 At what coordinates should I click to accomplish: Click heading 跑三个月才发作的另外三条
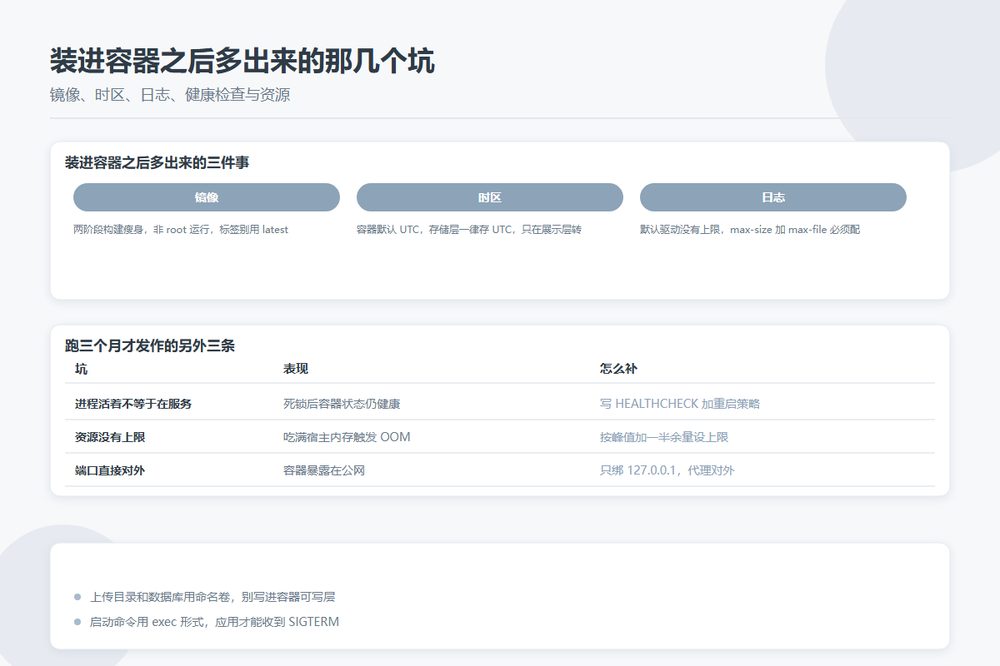point(150,346)
